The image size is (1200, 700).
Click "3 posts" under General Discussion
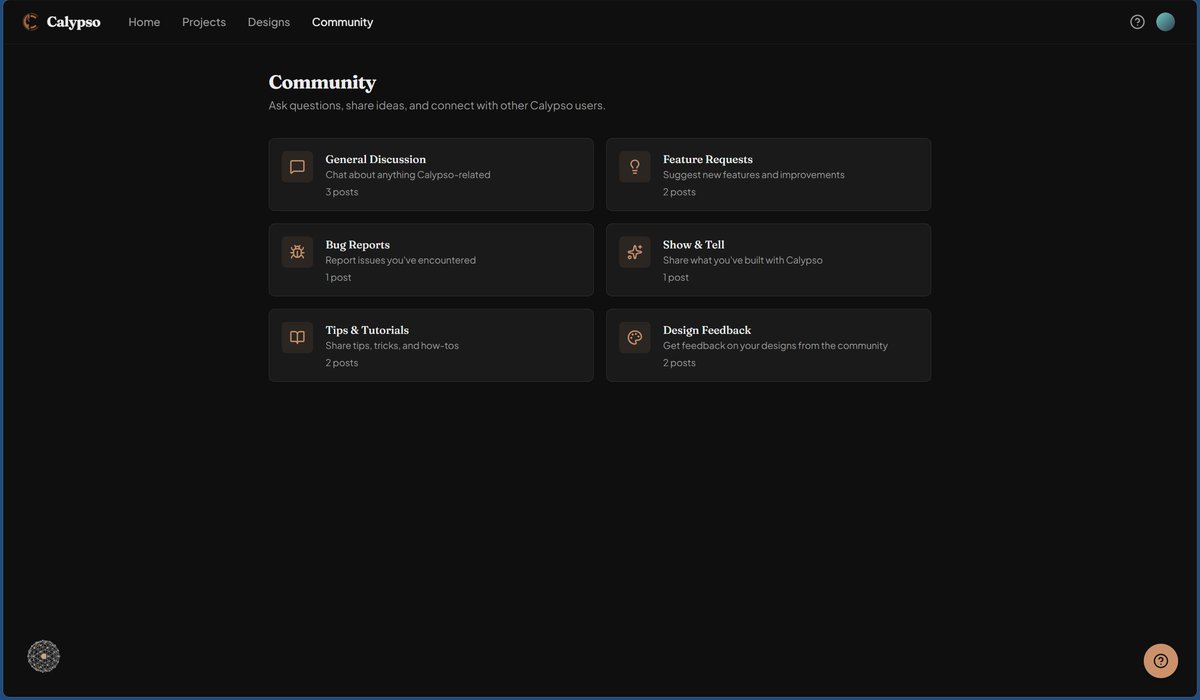point(342,192)
